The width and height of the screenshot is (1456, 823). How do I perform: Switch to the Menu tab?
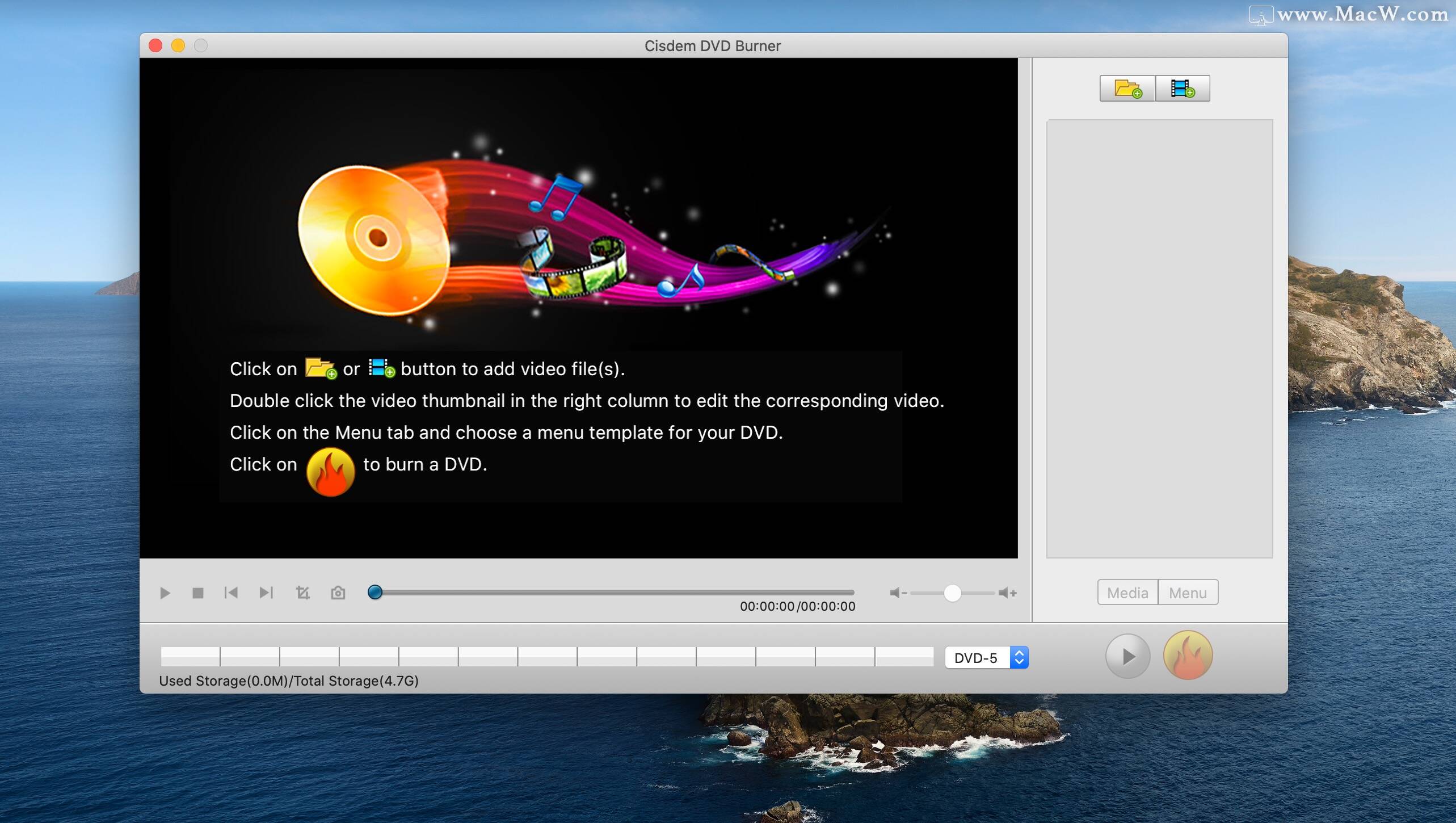point(1188,592)
